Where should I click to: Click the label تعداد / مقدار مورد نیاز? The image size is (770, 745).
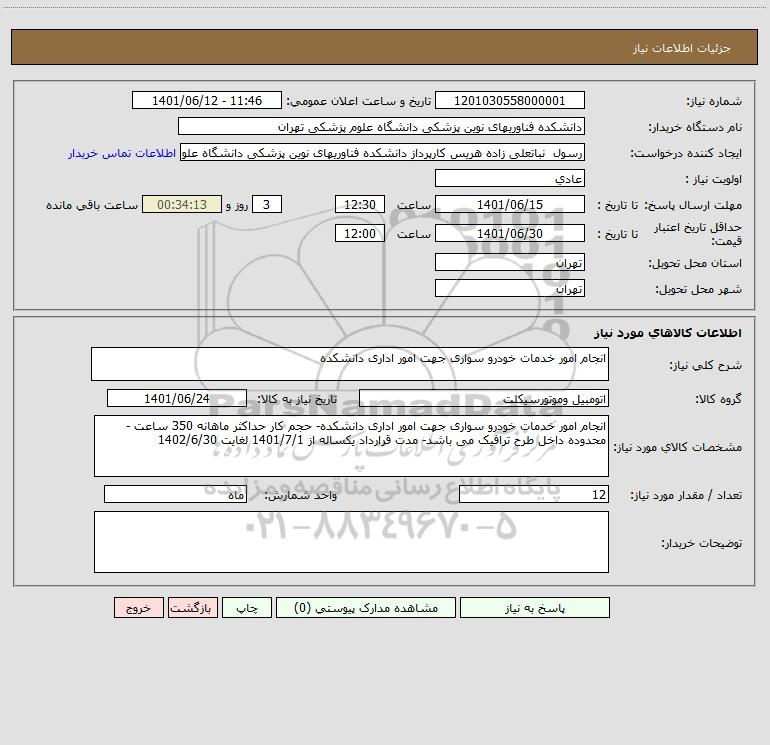tap(686, 496)
